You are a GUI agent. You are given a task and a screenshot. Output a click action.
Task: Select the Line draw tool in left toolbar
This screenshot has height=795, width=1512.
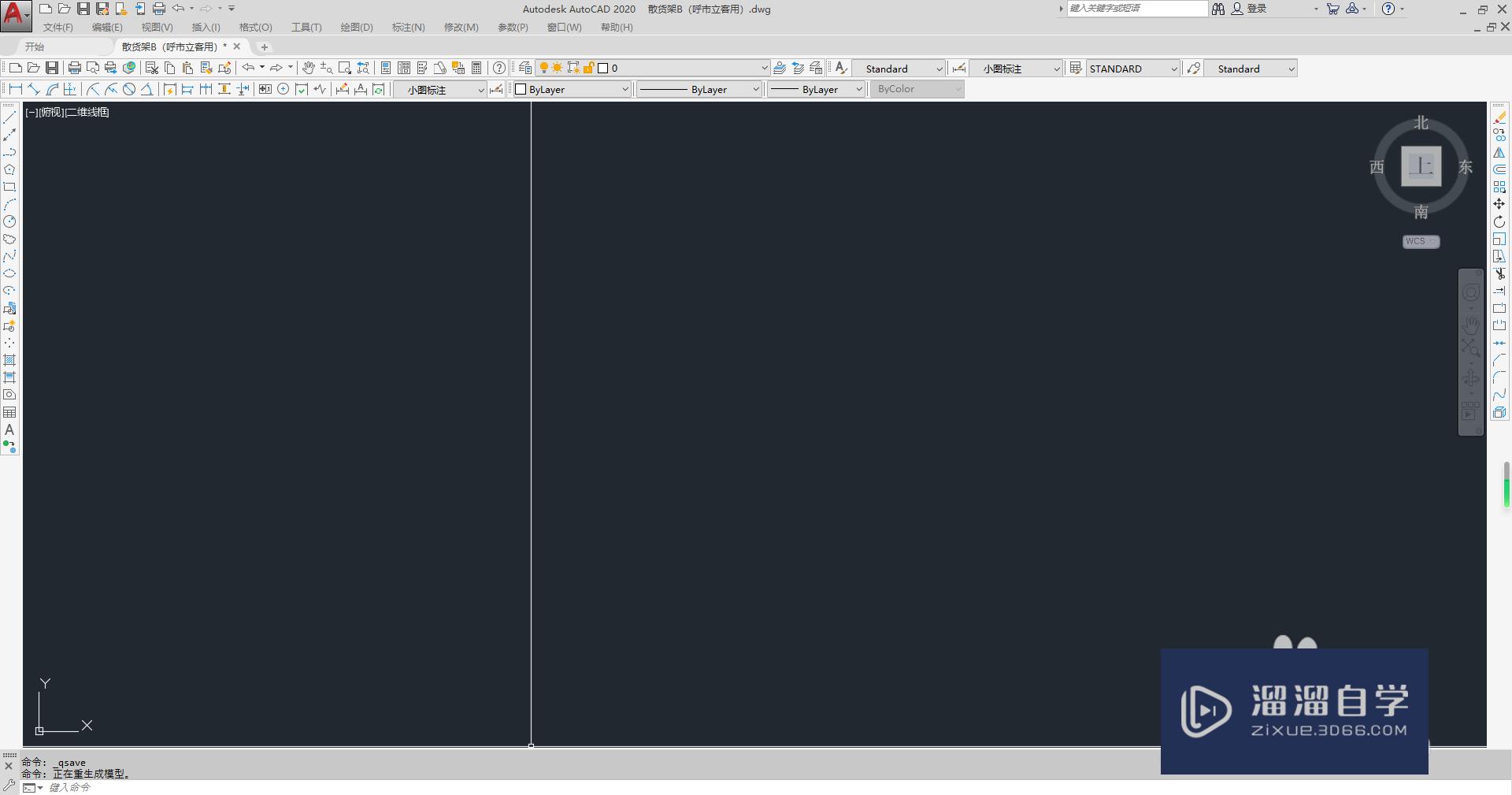coord(9,117)
